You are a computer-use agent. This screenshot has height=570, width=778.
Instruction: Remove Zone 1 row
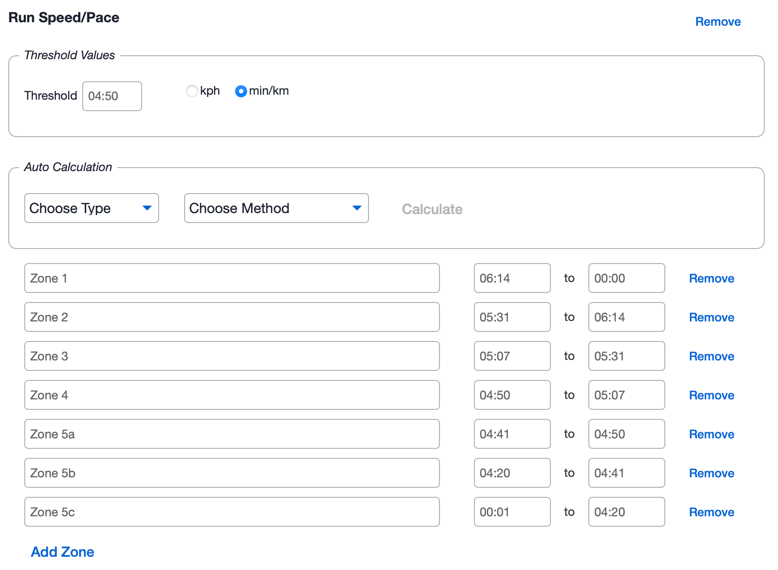coord(712,278)
